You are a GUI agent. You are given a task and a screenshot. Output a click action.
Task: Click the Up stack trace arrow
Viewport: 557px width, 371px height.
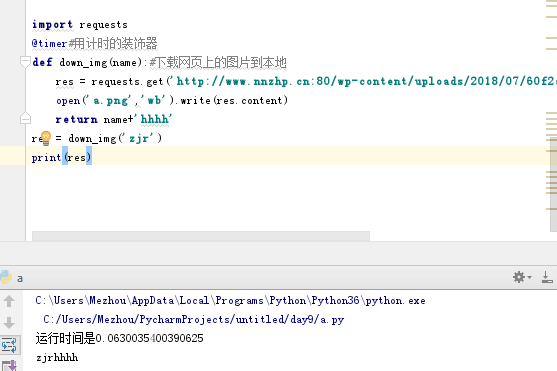tap(9, 301)
